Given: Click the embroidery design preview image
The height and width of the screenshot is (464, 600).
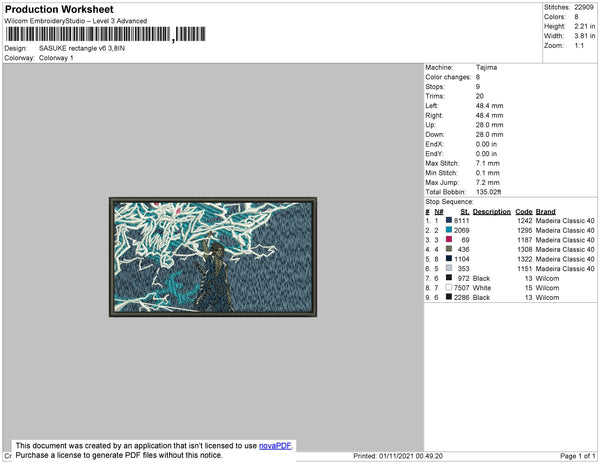Looking at the screenshot, I should coord(212,259).
